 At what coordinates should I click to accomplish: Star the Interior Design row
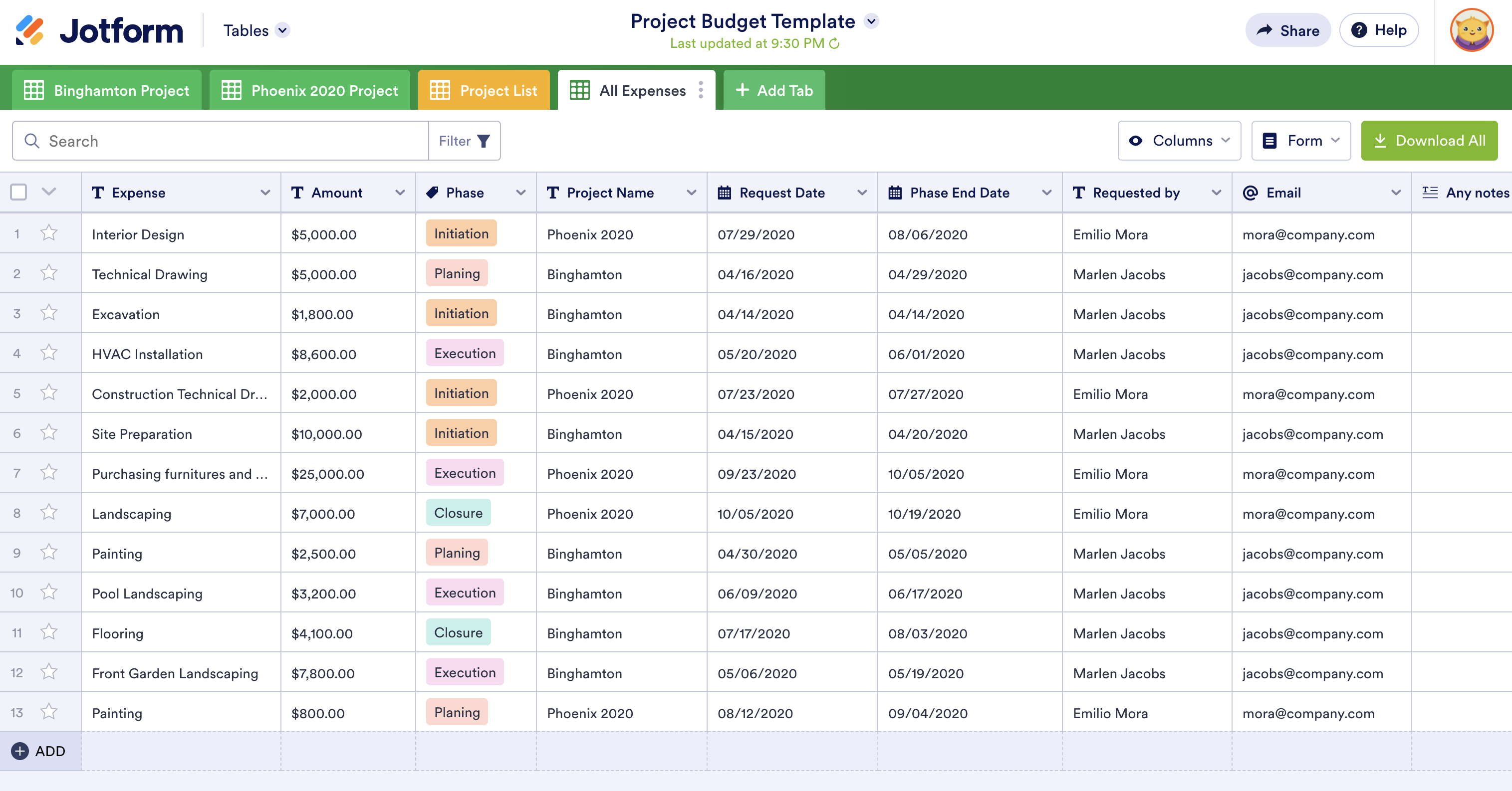[x=49, y=233]
